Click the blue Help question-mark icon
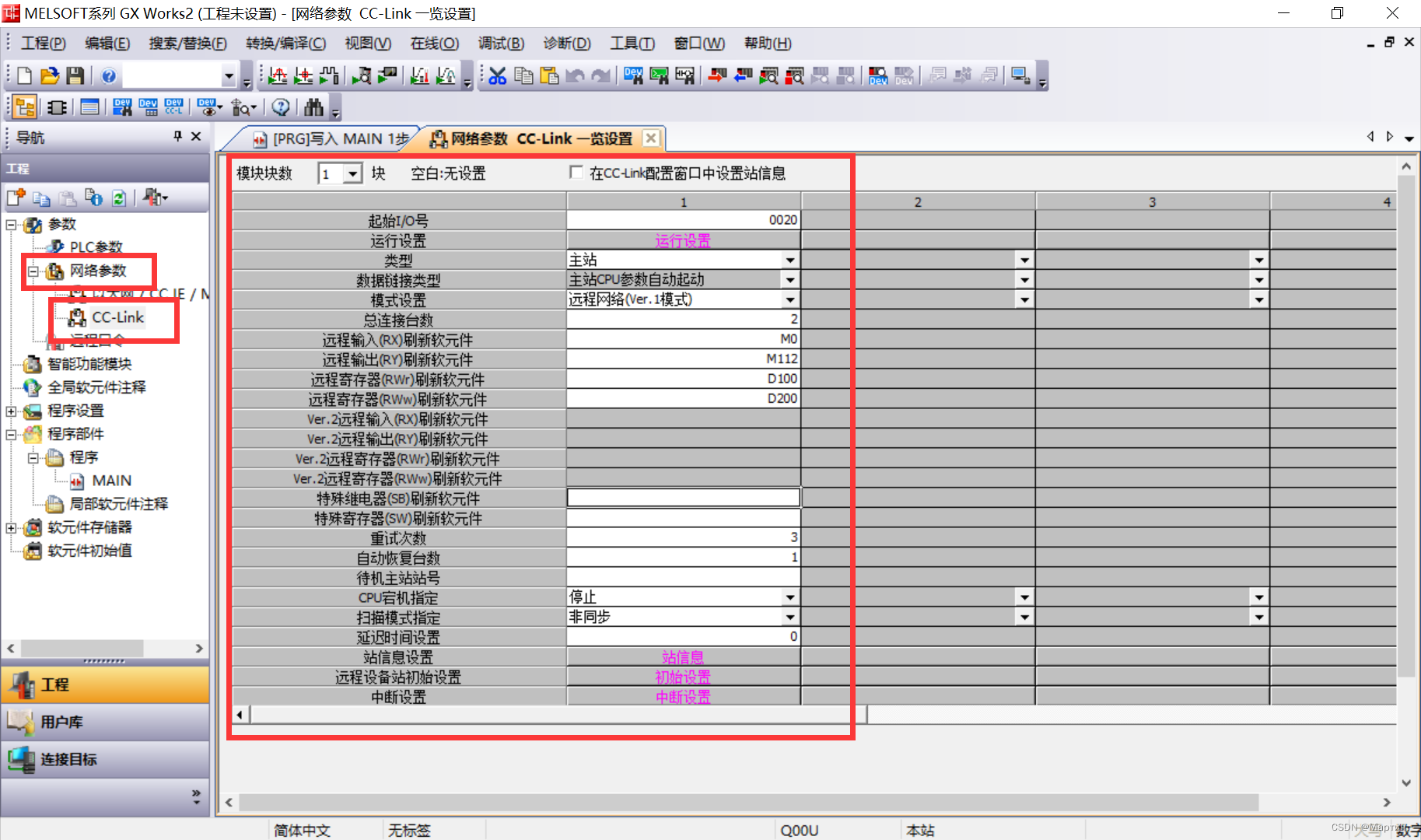The width and height of the screenshot is (1421, 840). [109, 75]
